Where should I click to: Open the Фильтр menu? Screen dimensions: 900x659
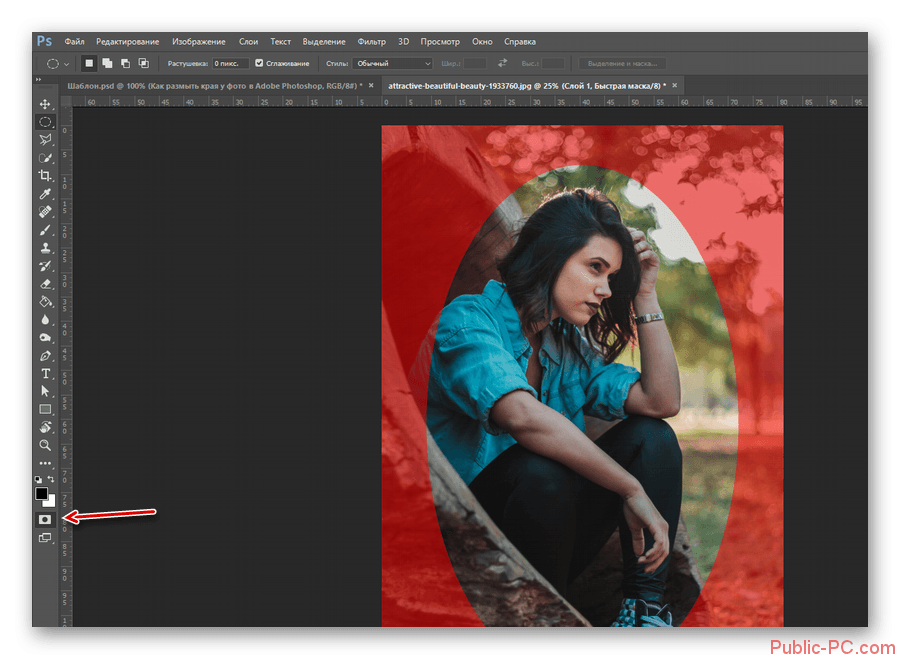coord(371,41)
